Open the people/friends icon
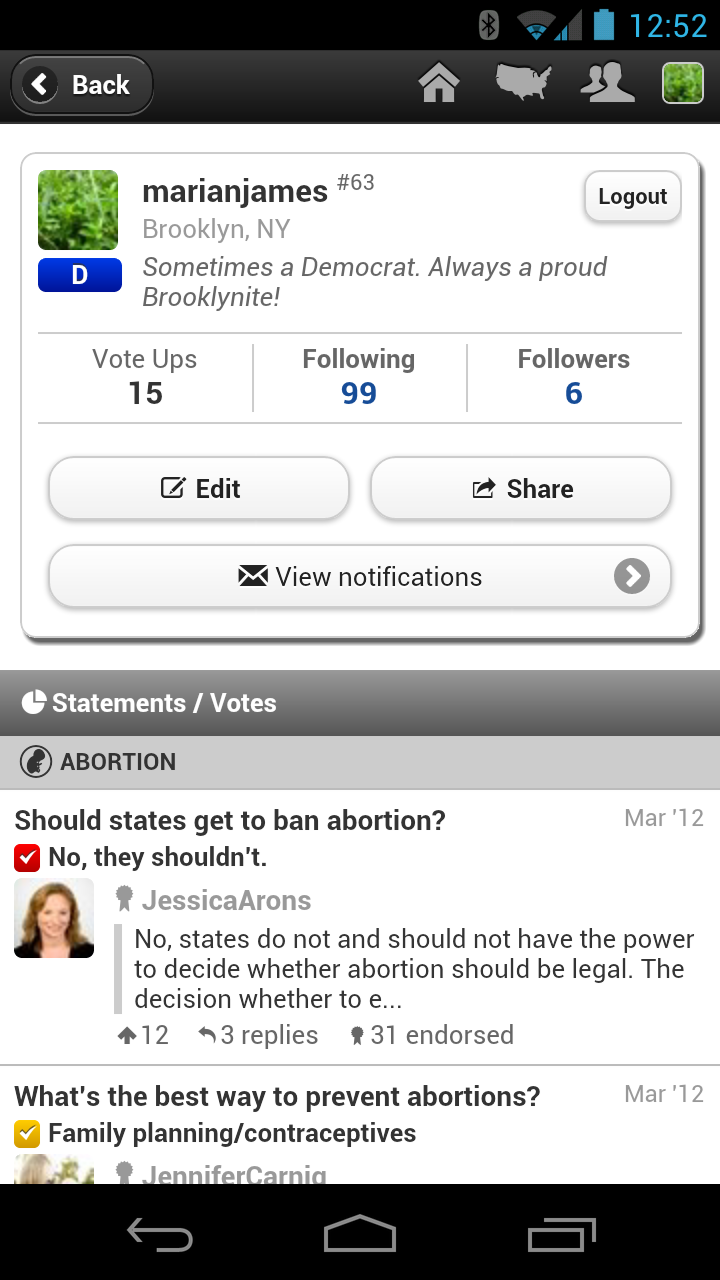This screenshot has width=720, height=1280. 607,84
